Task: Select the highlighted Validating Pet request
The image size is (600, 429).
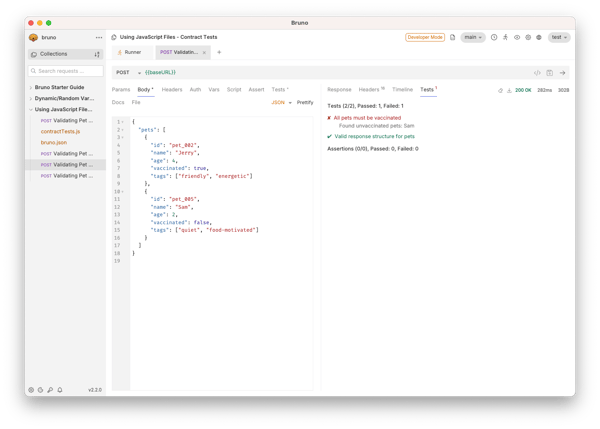Action: click(x=65, y=165)
